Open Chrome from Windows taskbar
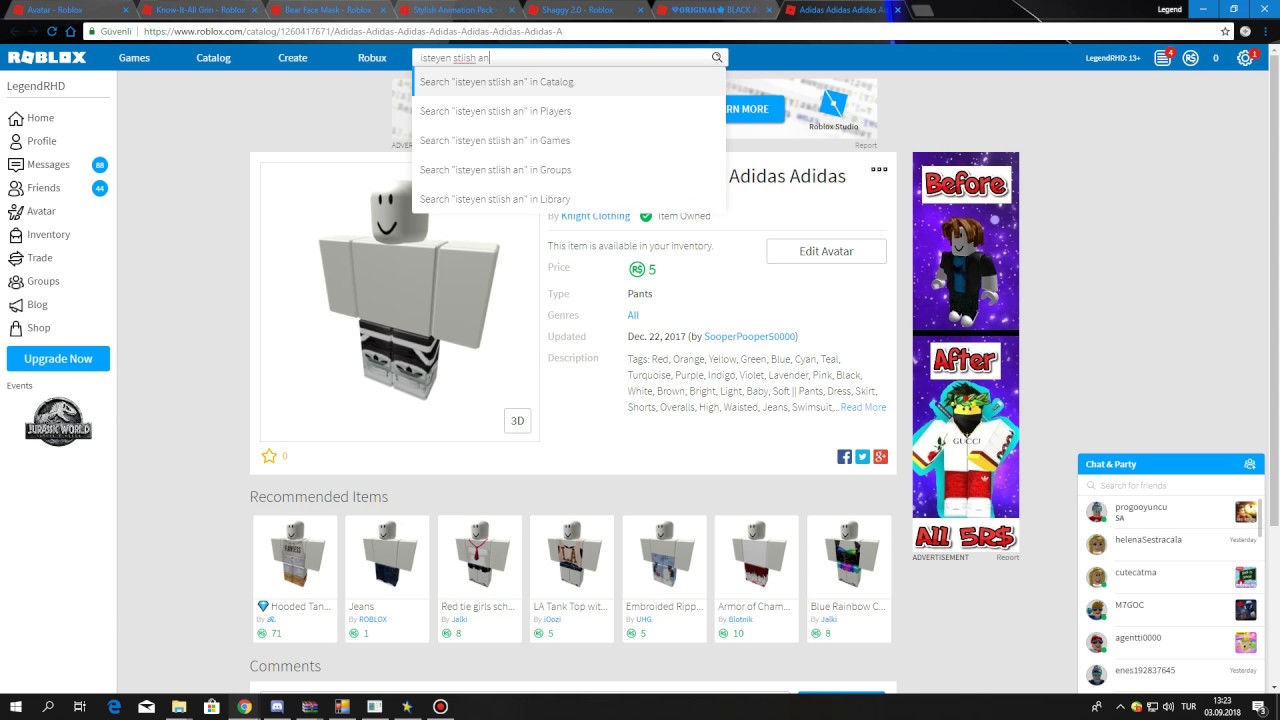Screen dimensions: 1280x720 (244, 706)
